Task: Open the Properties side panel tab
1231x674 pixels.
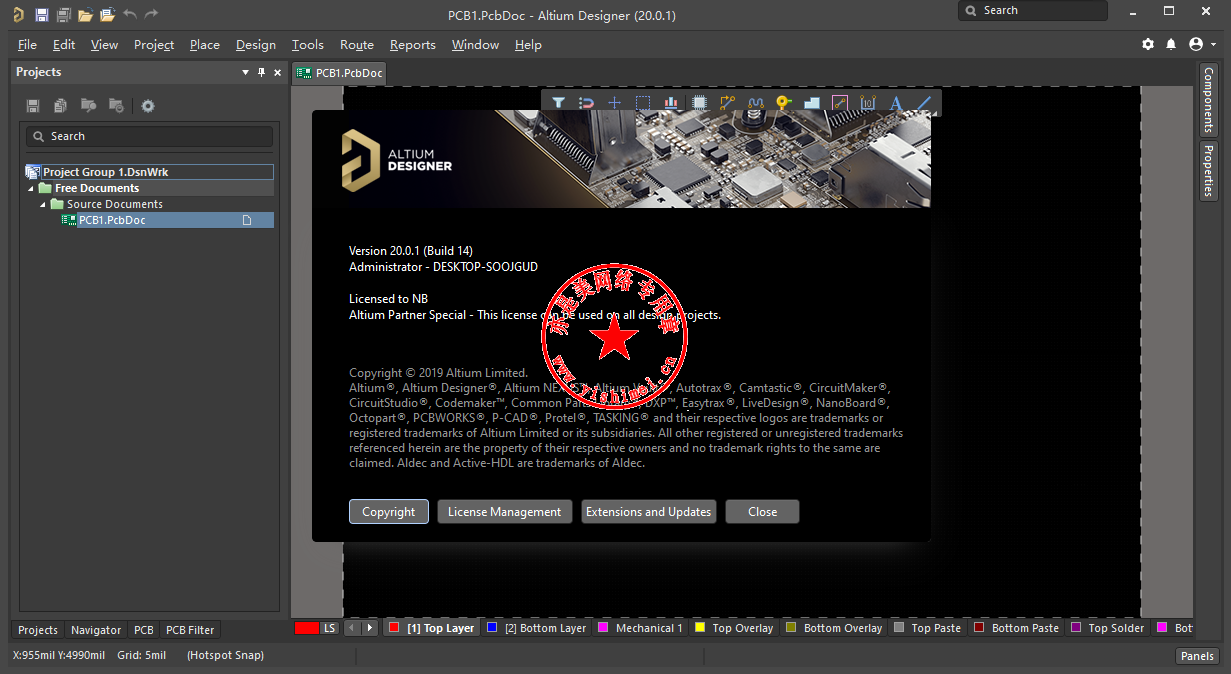Action: (x=1209, y=171)
